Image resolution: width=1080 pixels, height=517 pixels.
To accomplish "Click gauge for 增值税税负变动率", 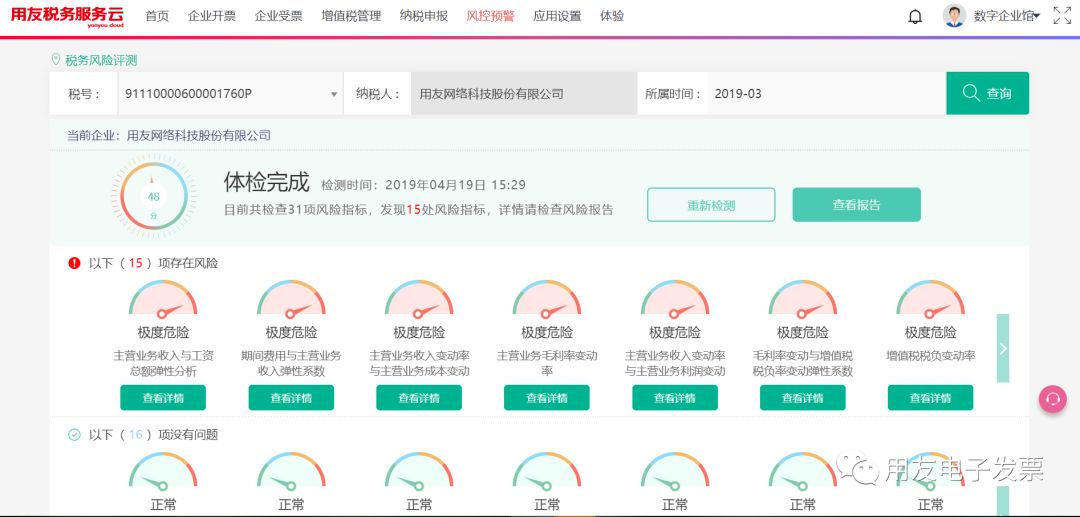I will click(931, 298).
